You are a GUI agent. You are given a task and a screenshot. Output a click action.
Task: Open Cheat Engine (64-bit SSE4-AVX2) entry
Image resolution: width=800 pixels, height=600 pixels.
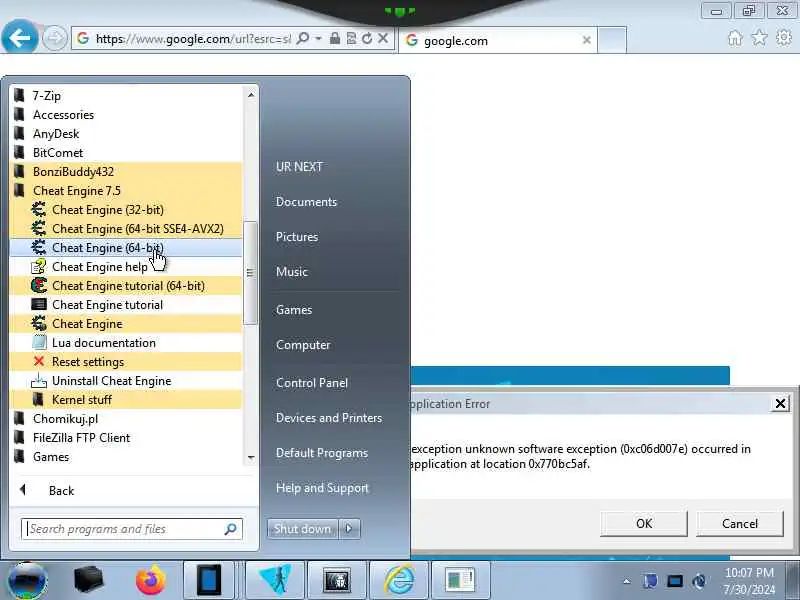[x=126, y=229]
